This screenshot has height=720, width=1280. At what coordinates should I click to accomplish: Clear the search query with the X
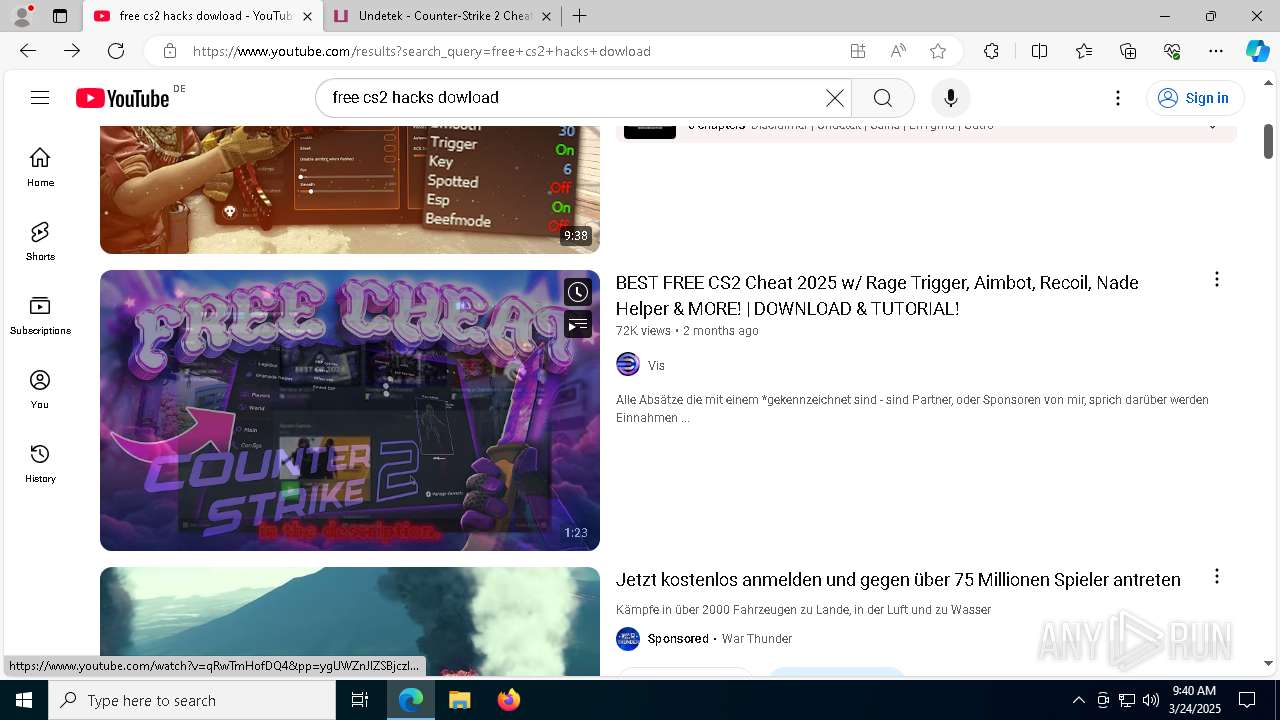(x=834, y=97)
